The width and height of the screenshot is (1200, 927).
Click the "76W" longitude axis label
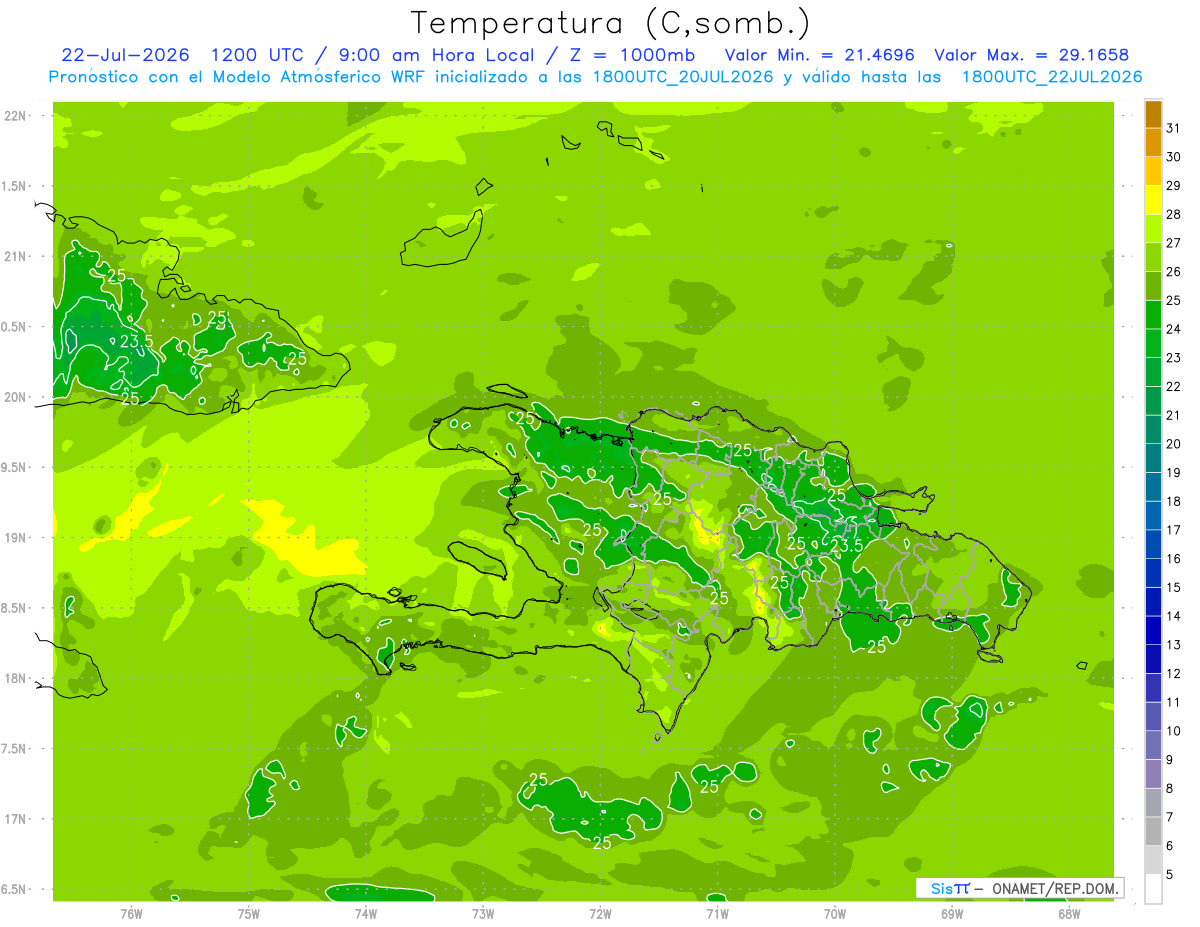pyautogui.click(x=131, y=913)
